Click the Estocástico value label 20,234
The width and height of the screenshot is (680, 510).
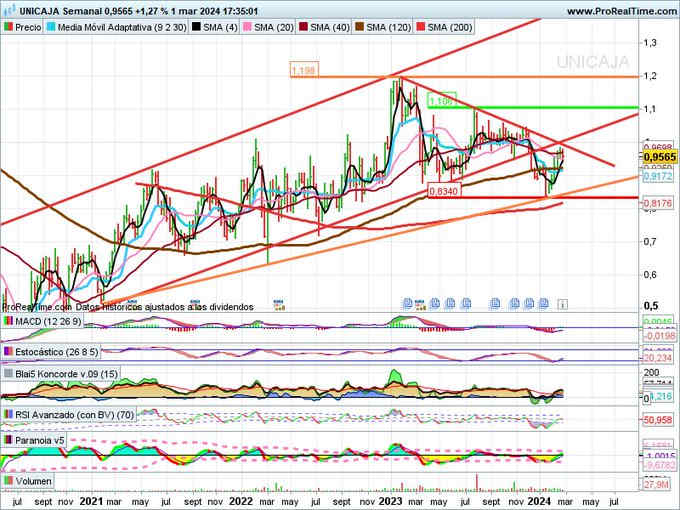pos(658,358)
